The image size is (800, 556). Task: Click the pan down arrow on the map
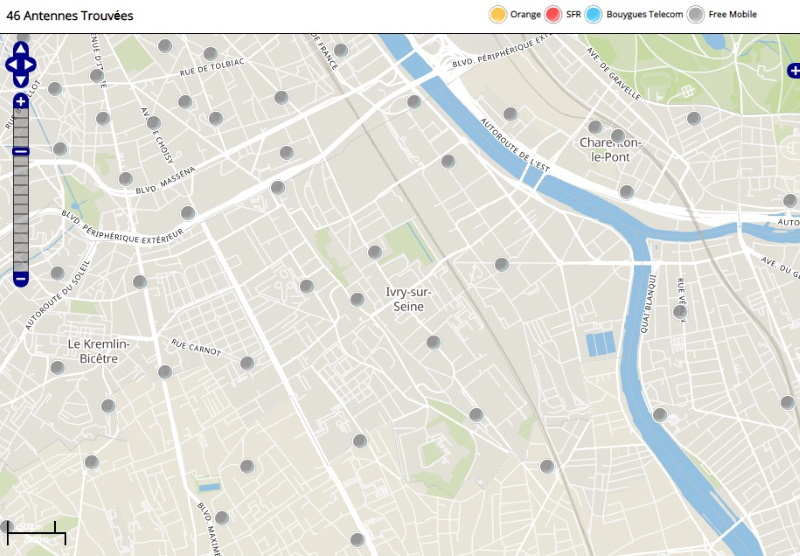21,80
